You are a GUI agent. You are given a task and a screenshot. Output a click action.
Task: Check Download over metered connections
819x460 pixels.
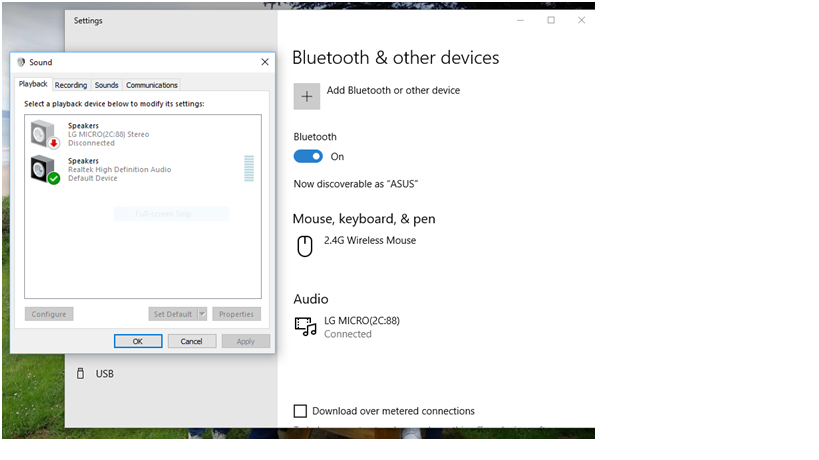coord(300,411)
